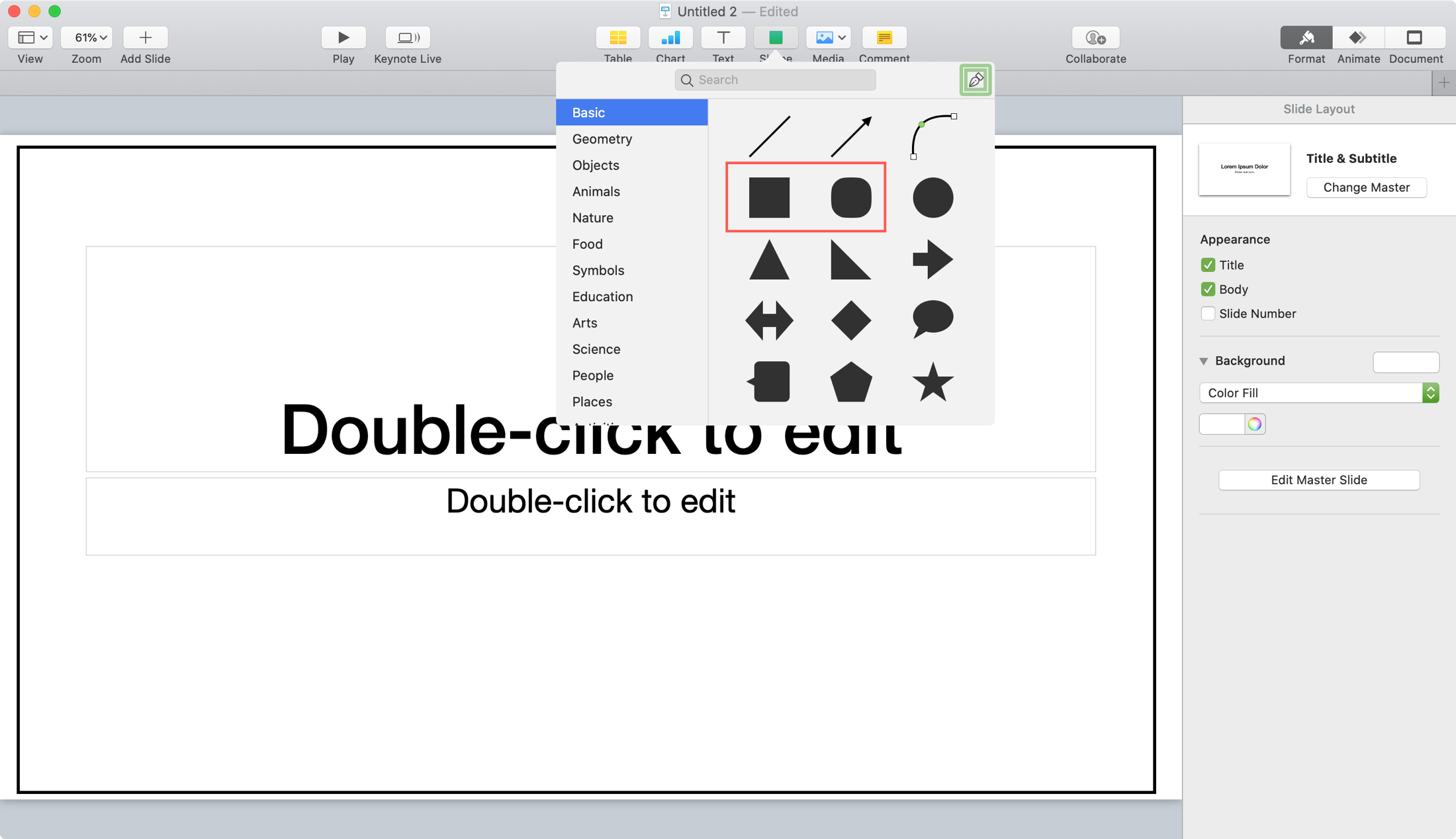
Task: Click the shape library pencil icon
Action: [x=975, y=79]
